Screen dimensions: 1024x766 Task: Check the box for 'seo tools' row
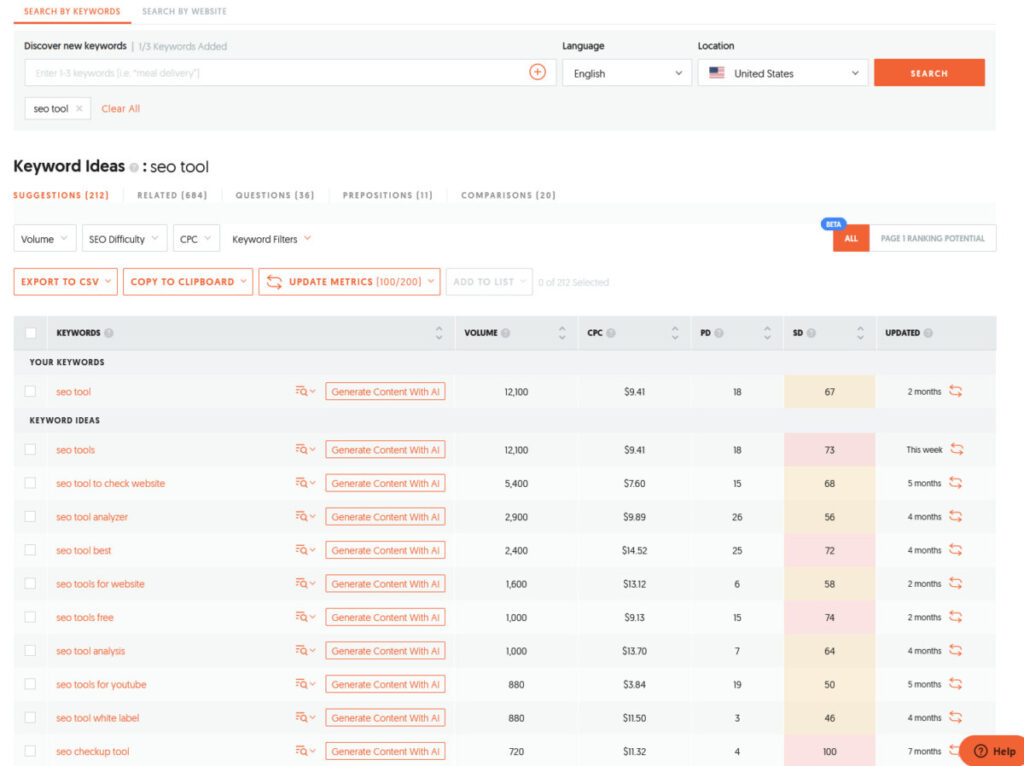pos(30,449)
